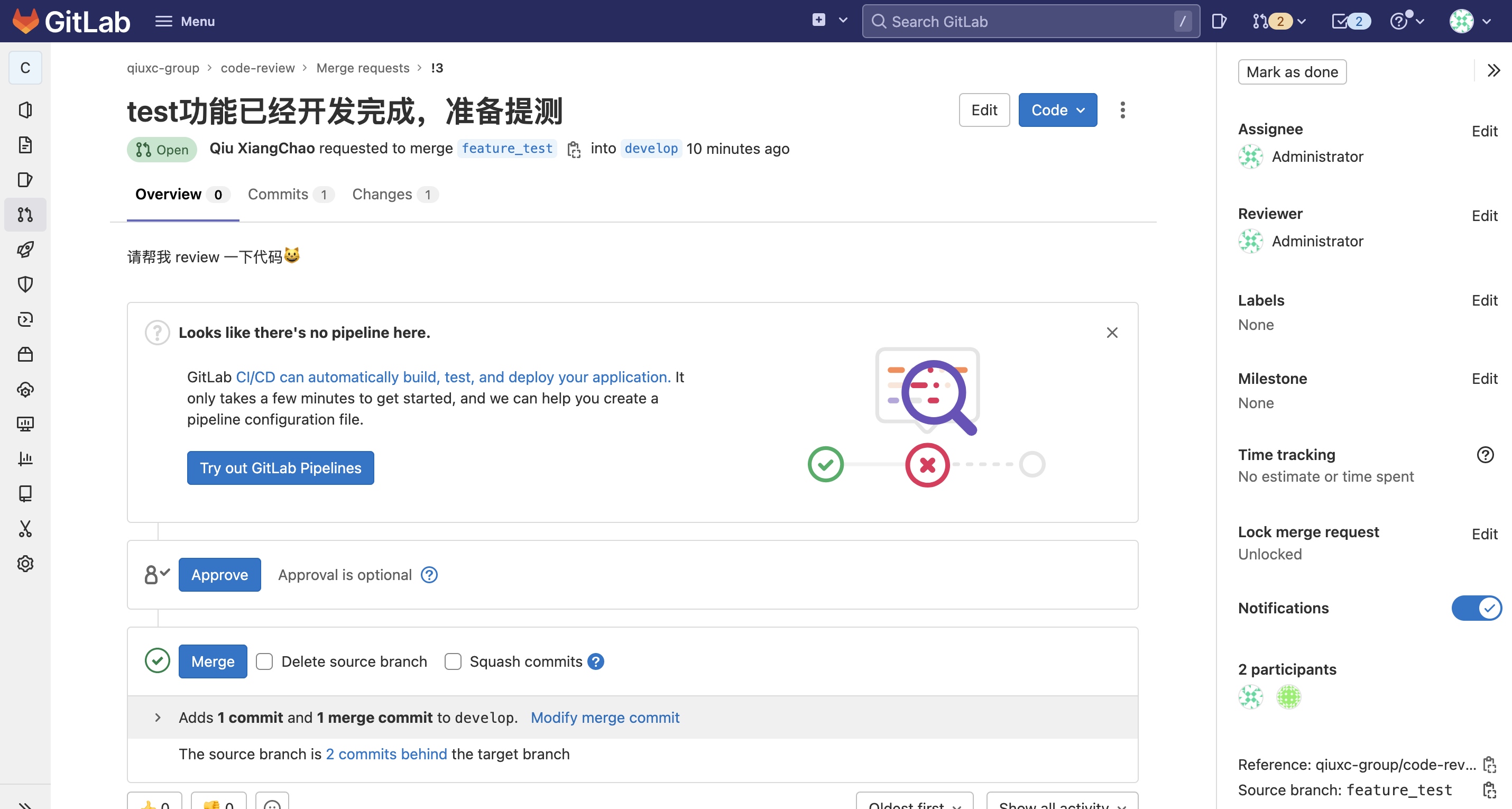Click the Edit merge request button
Screen dimensions: 1512x809
click(984, 110)
